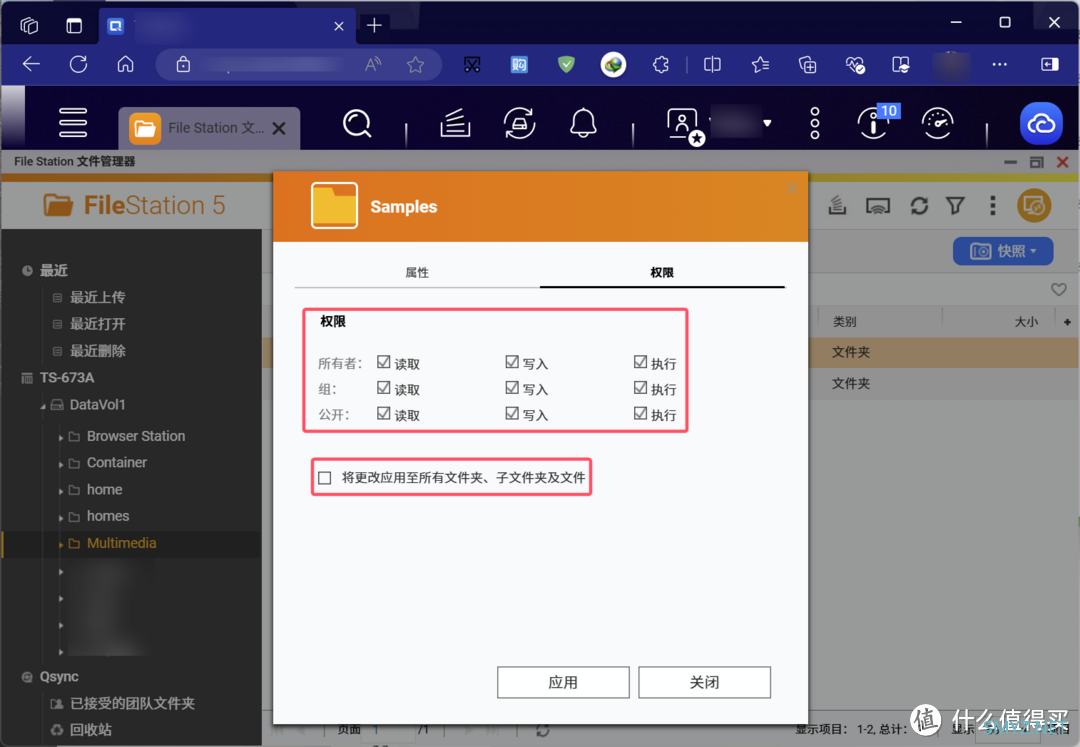Switch to the 权限 tab
The image size is (1080, 747).
662,273
